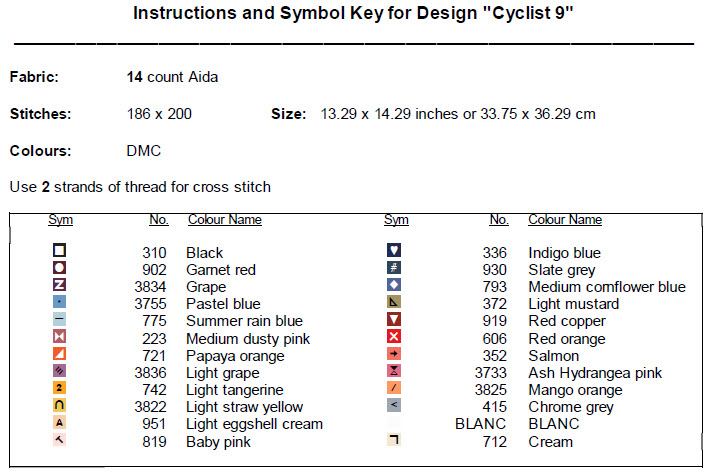Click the Black symbol square icon
This screenshot has width=712, height=475.
60,252
